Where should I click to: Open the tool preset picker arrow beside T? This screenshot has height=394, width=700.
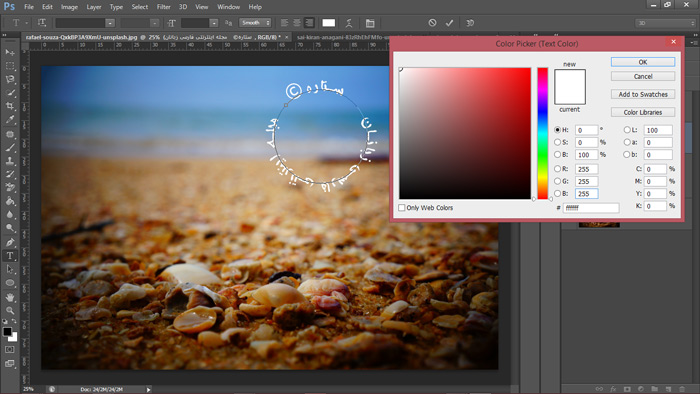coord(27,23)
